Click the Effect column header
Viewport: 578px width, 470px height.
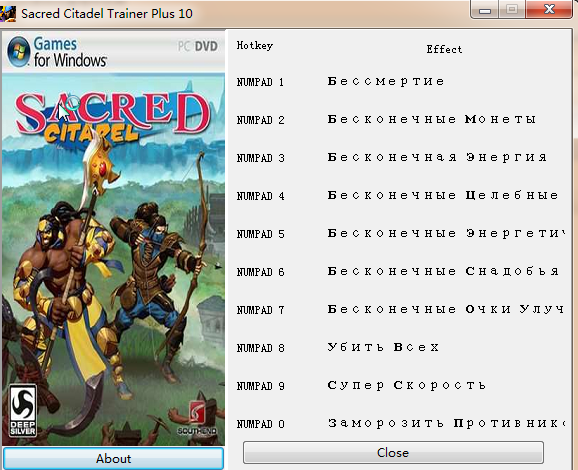click(444, 49)
